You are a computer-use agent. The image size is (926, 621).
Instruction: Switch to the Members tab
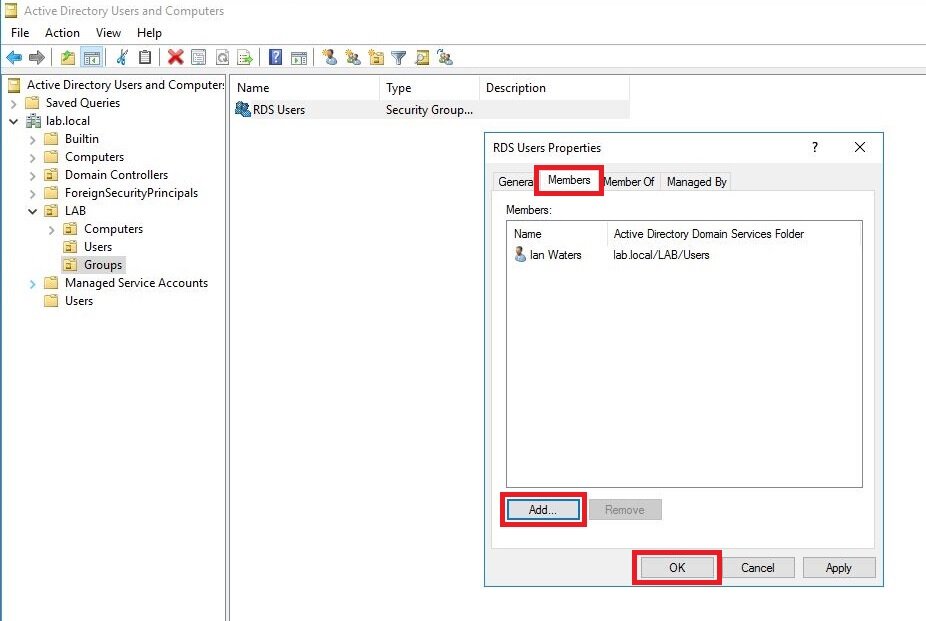(x=569, y=180)
